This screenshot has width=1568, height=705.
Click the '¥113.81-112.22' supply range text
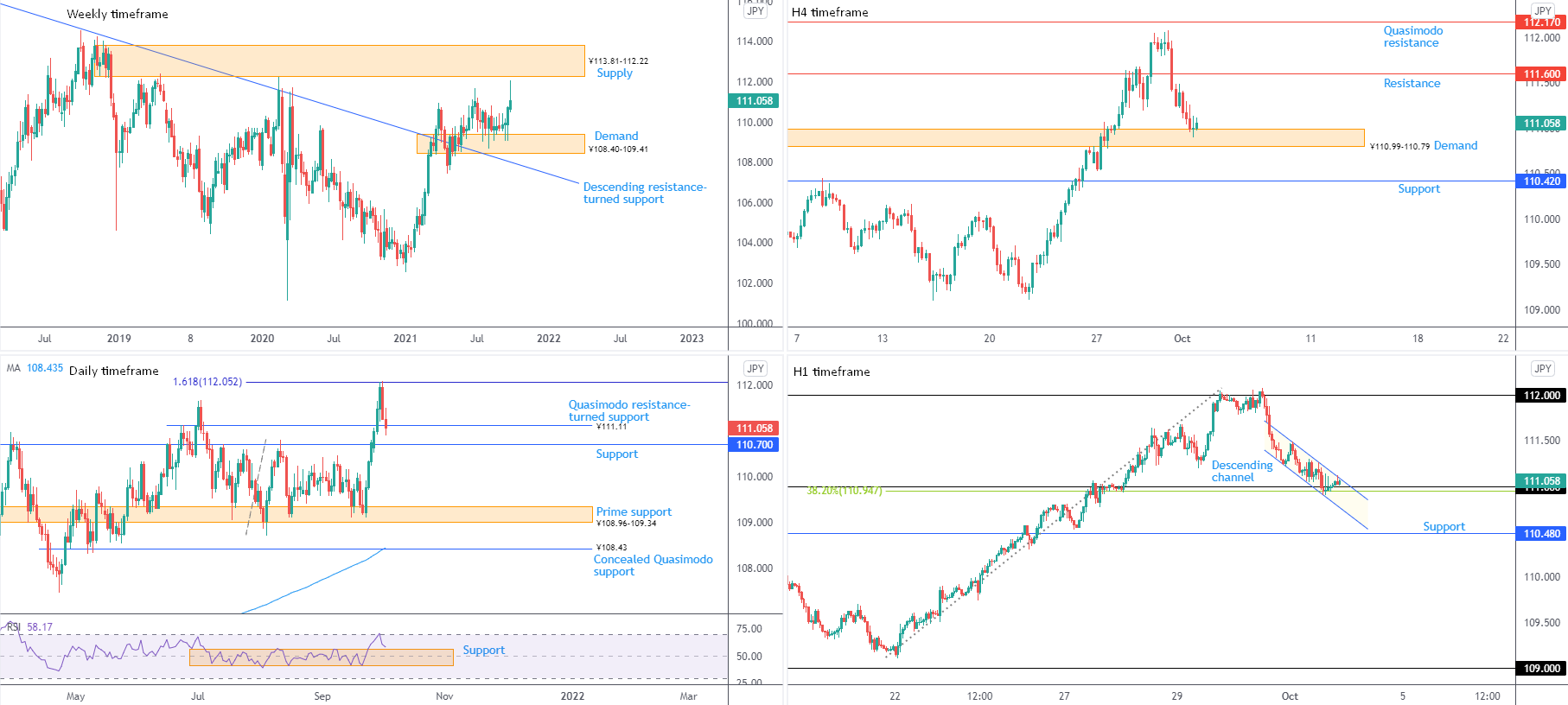(x=618, y=60)
